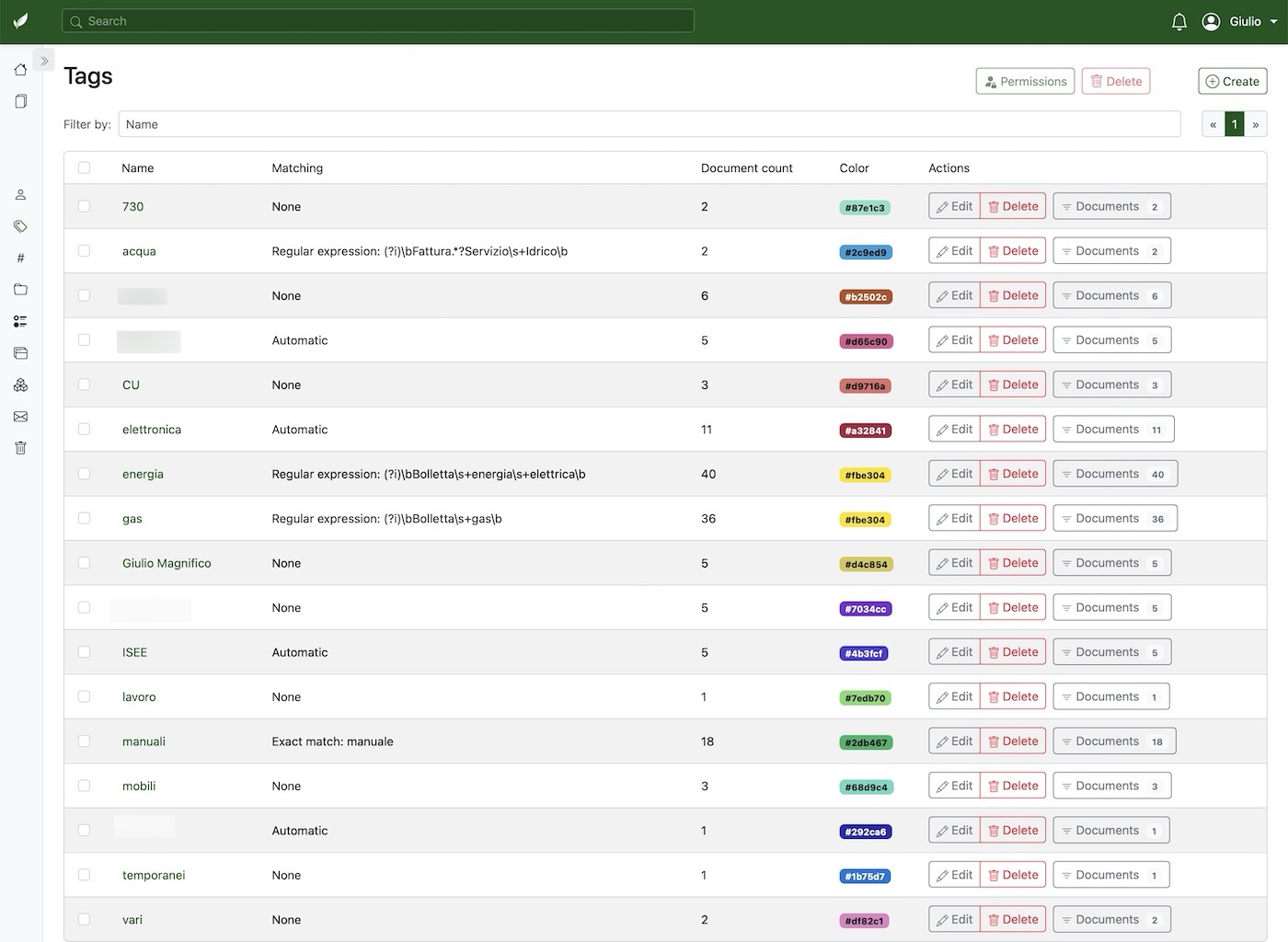Open Custom fields list icon in sidebar

pos(20,321)
